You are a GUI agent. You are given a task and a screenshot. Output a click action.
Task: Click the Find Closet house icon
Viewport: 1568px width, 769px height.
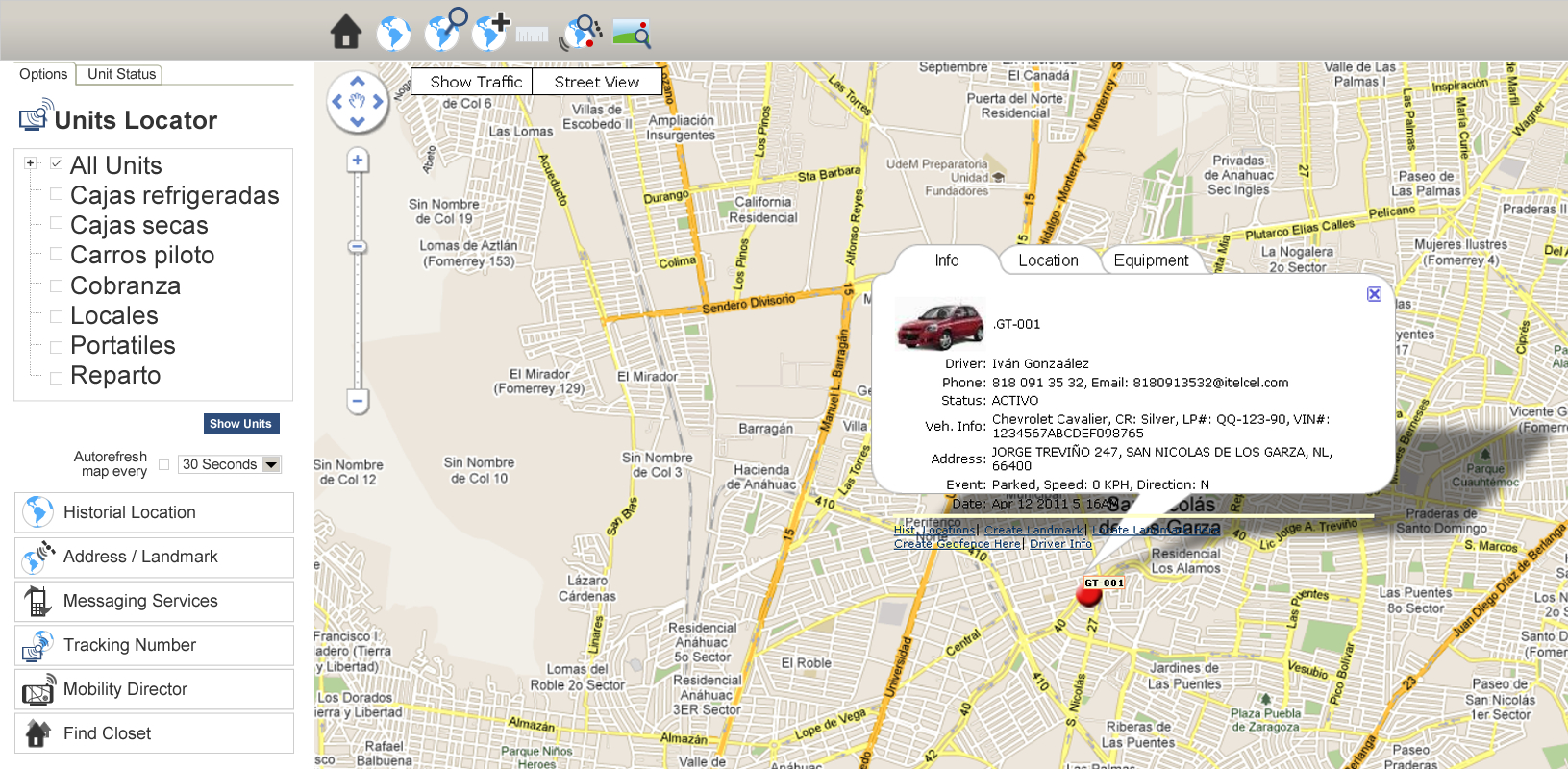pyautogui.click(x=37, y=733)
